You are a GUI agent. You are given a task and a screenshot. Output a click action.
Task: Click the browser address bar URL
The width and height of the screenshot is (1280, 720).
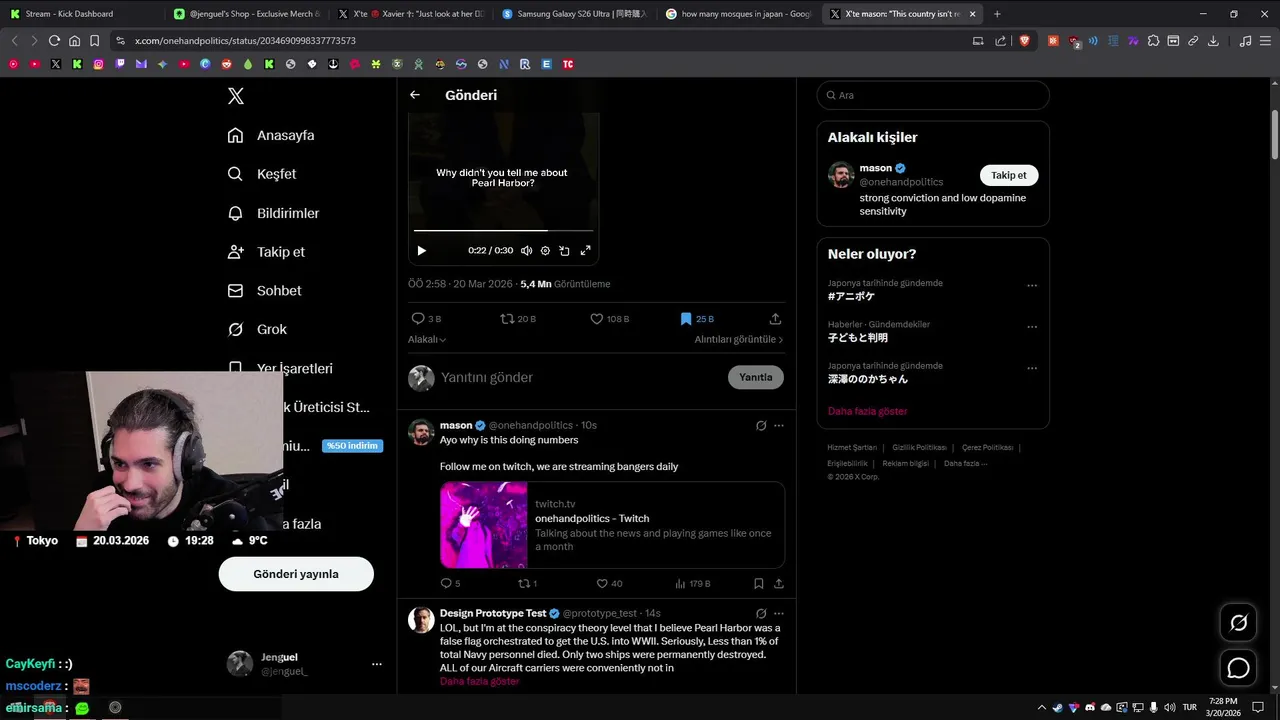tap(245, 41)
